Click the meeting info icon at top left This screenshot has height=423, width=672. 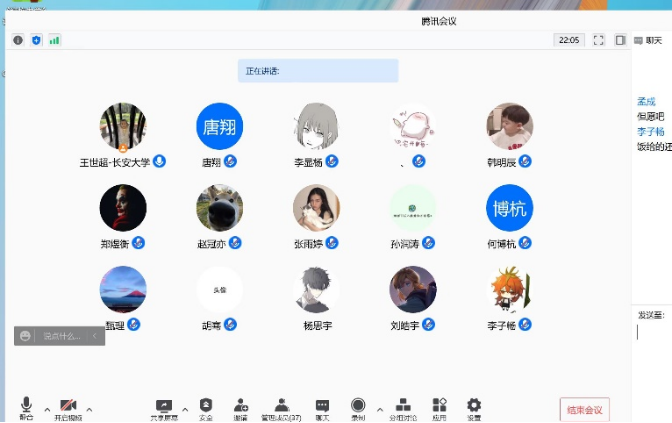click(18, 40)
